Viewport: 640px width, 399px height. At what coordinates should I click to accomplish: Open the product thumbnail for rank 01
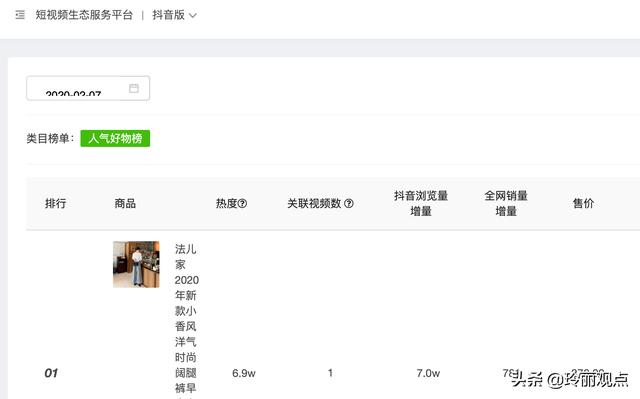click(136, 264)
